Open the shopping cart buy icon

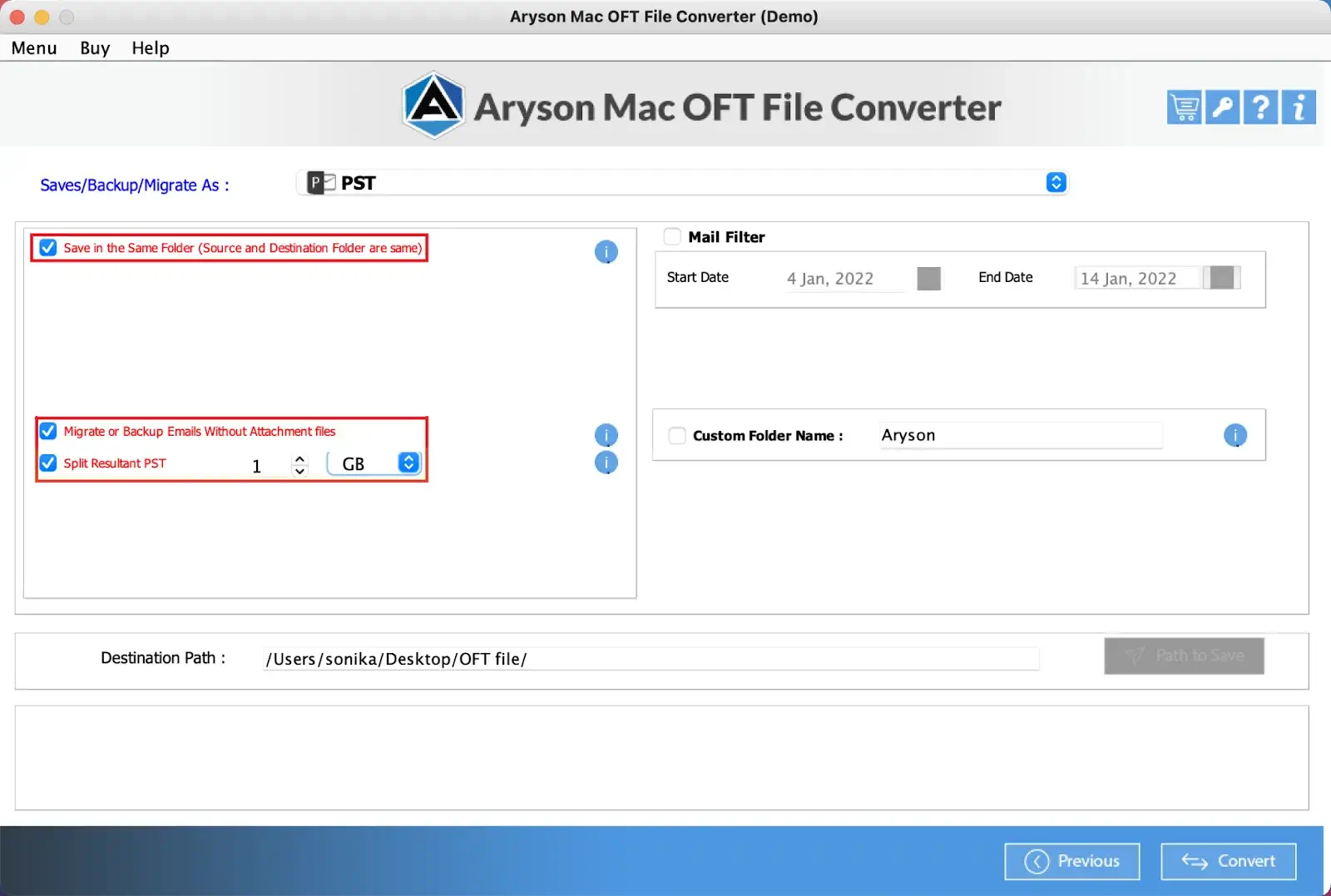[1183, 107]
